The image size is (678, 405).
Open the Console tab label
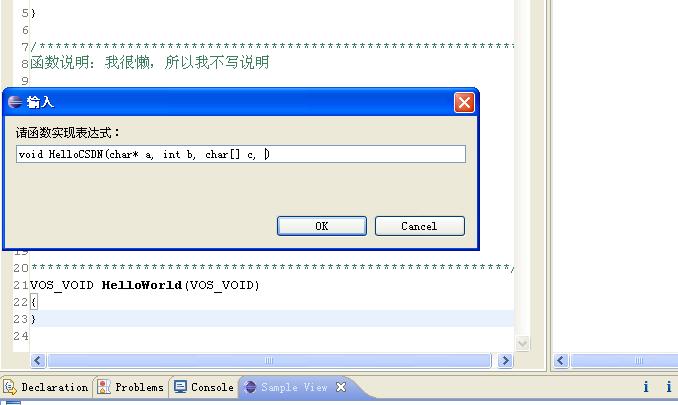click(x=212, y=387)
